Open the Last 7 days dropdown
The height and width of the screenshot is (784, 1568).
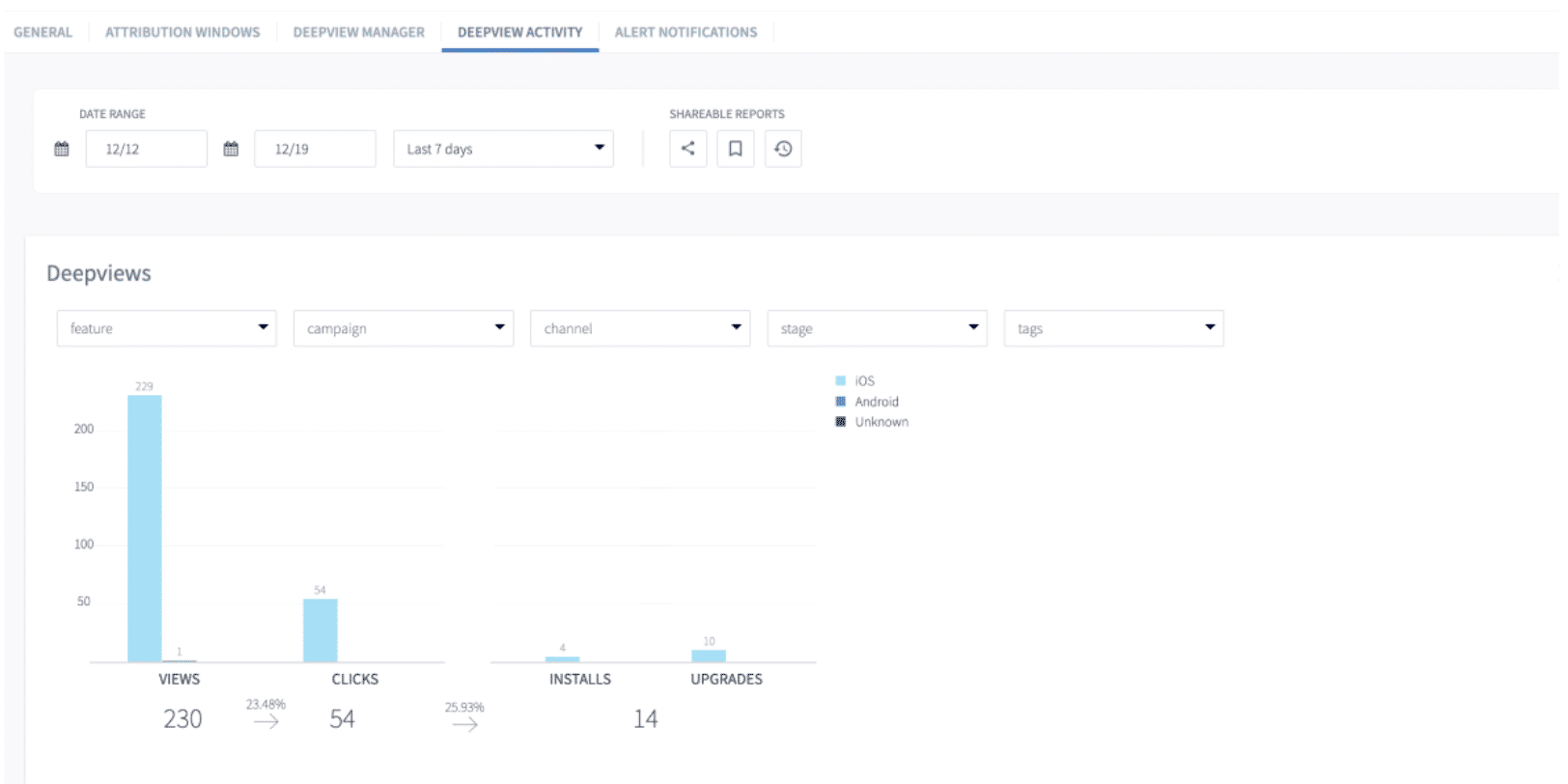[x=503, y=149]
